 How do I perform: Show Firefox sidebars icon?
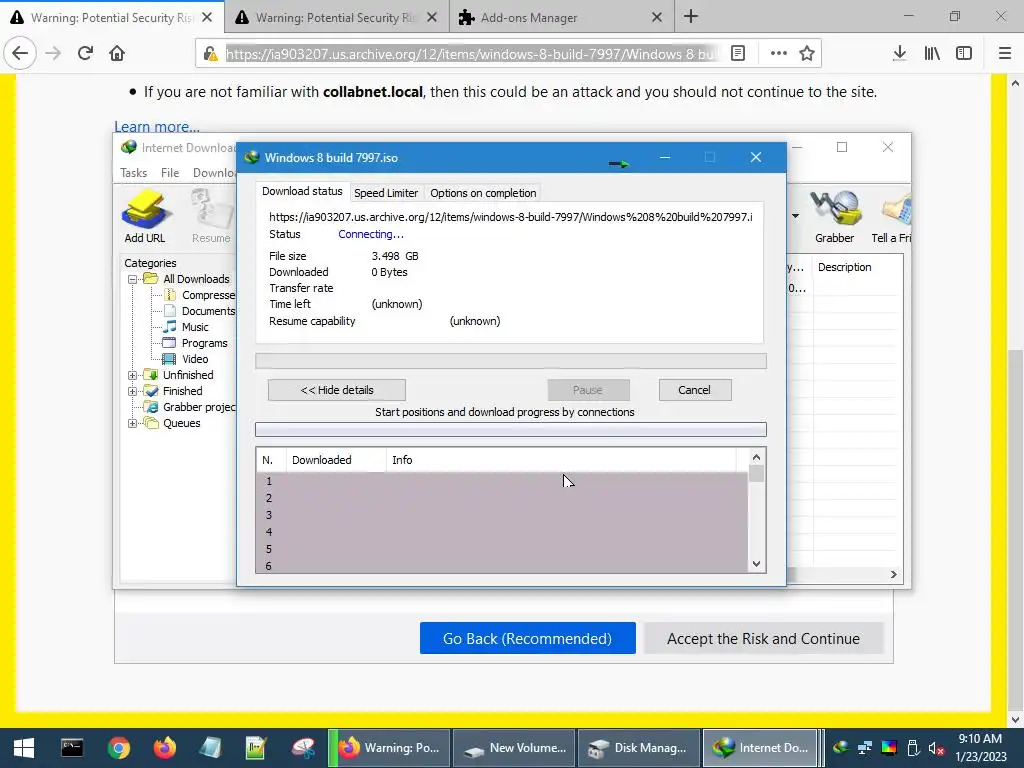(964, 53)
